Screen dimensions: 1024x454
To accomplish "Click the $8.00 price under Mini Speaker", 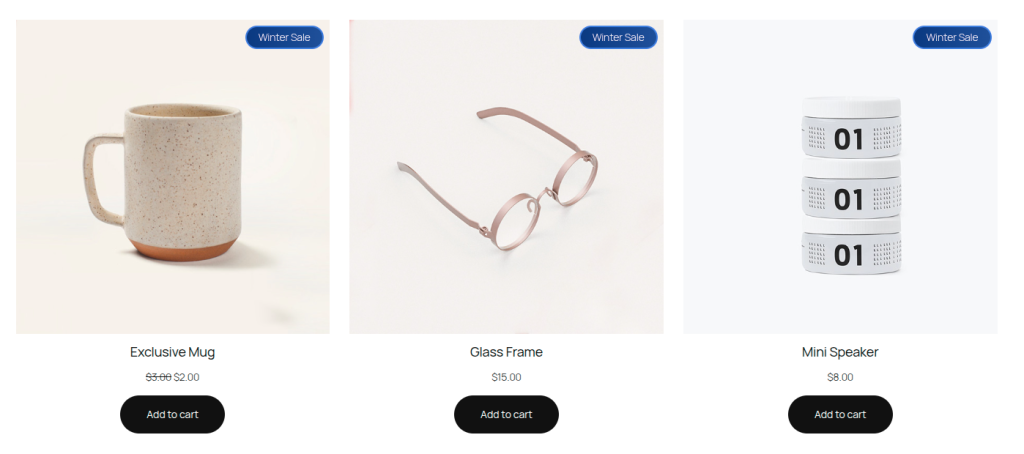I will (x=840, y=377).
